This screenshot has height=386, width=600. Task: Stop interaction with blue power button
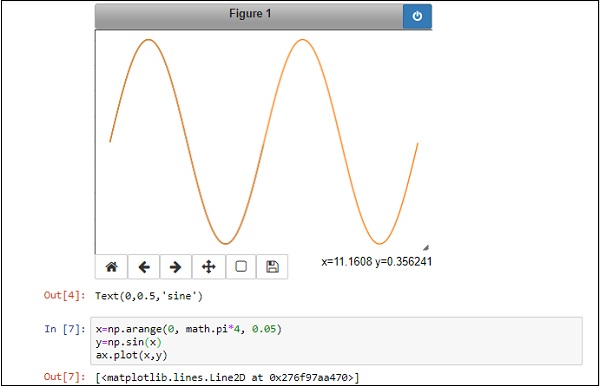click(x=417, y=16)
